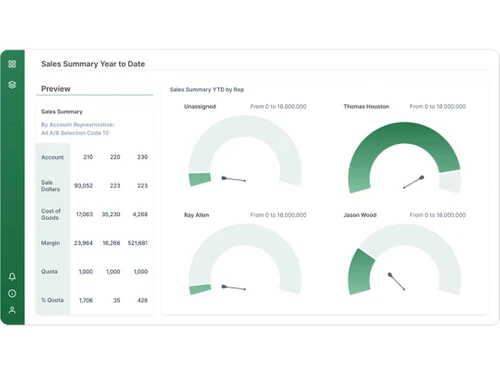Screen dimensions: 500x375
Task: Click the Ray Allen name label
Action: point(197,215)
